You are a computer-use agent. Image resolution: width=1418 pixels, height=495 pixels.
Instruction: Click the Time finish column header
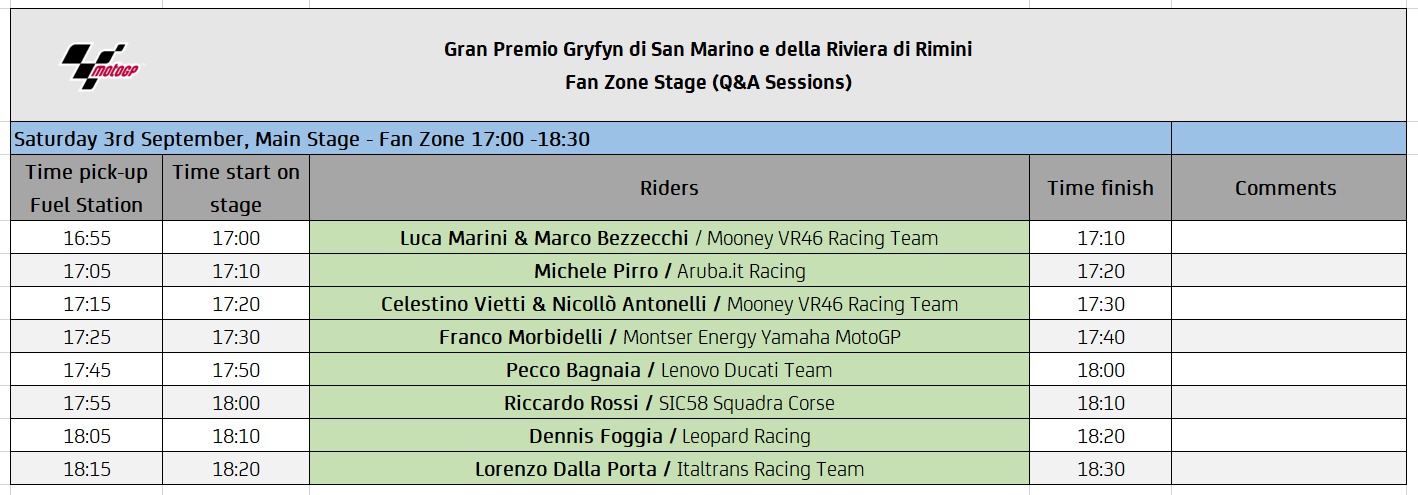[1100, 188]
